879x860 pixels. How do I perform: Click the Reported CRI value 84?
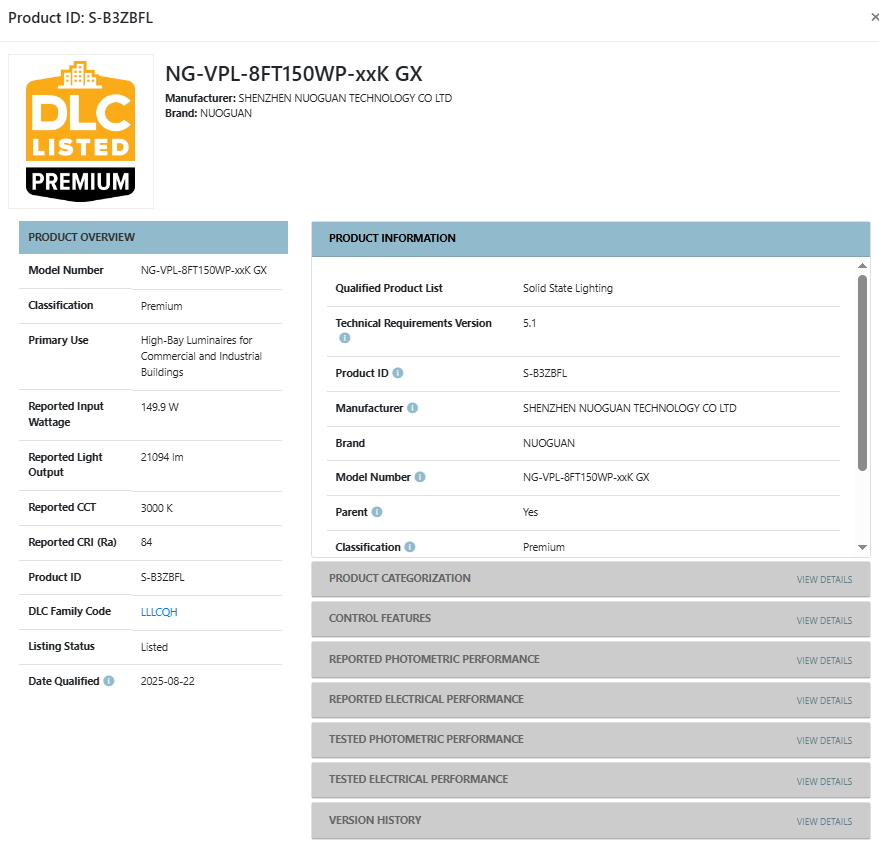(x=146, y=542)
